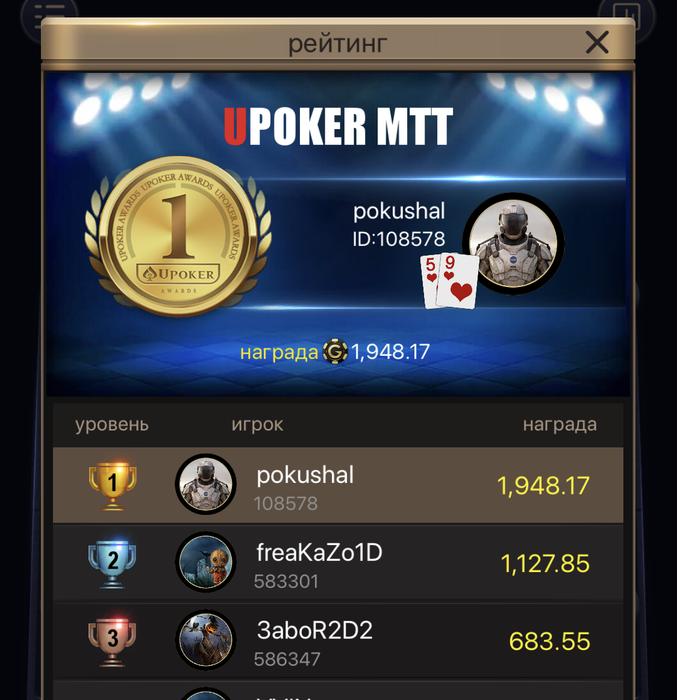Select player name 3aboR2D2
Viewport: 677px width, 700px height.
(x=314, y=630)
